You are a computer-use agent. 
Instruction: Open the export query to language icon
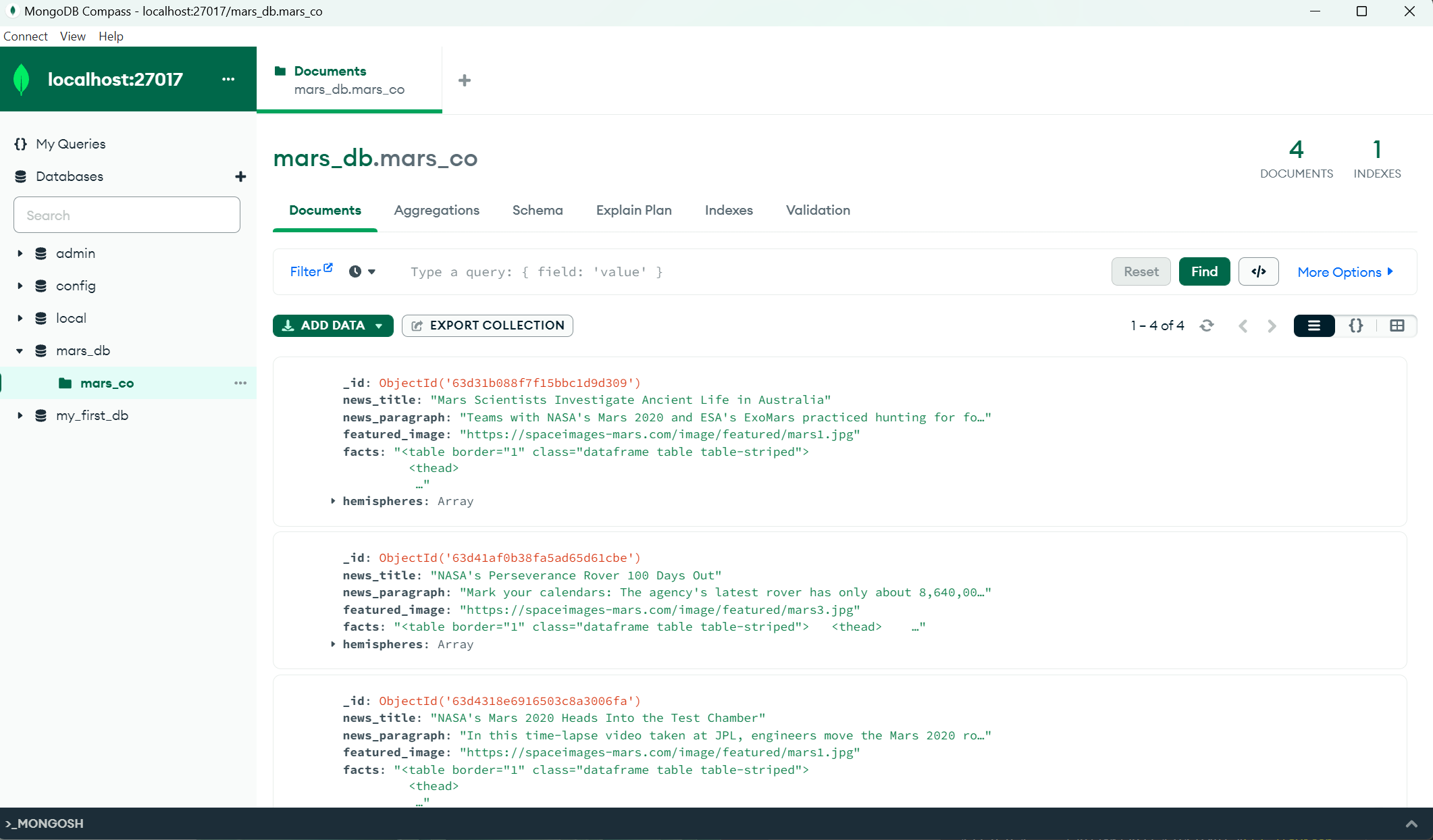pyautogui.click(x=1258, y=271)
